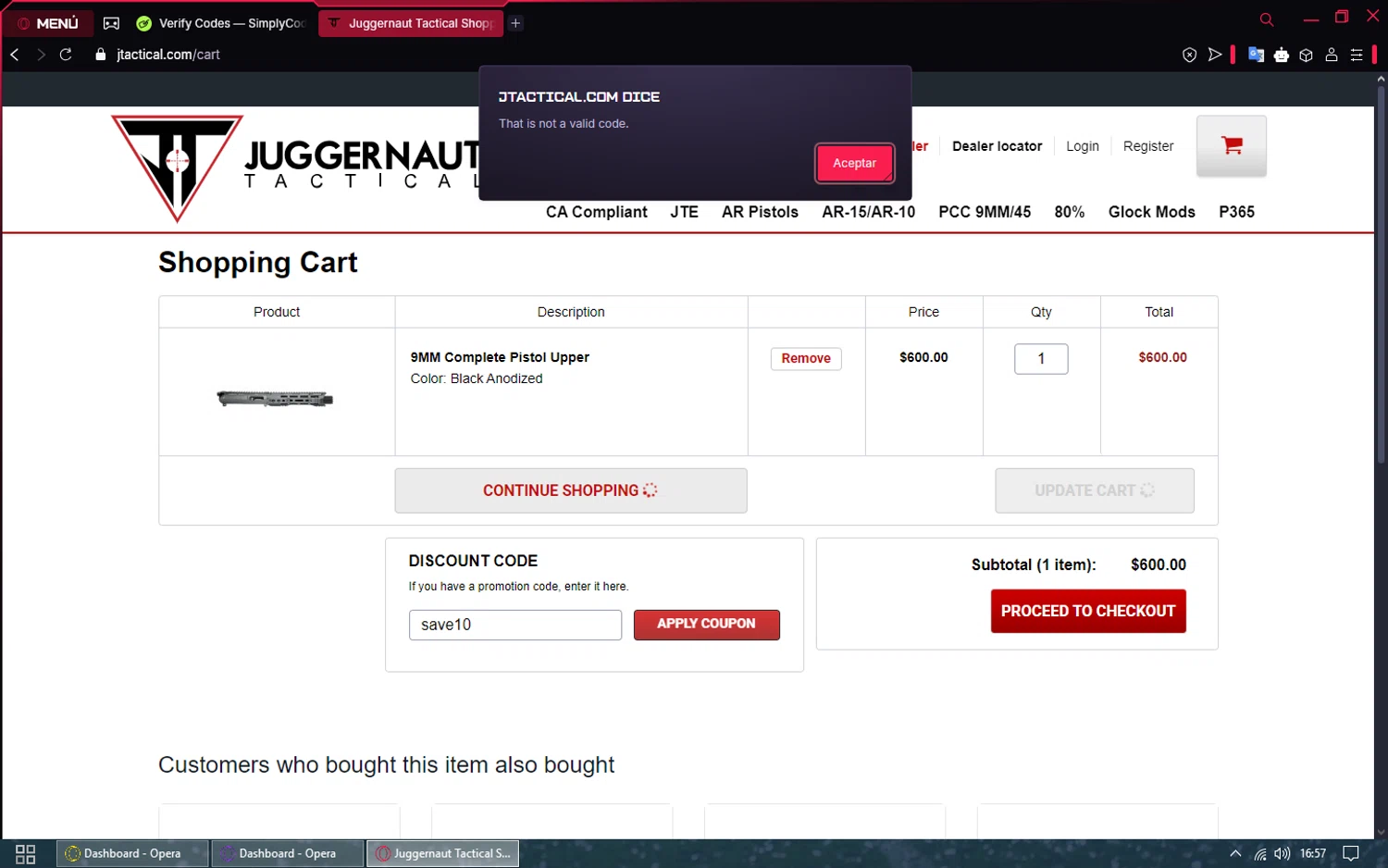Screen dimensions: 1388x868
Task: Click the Login link
Action: click(1083, 146)
